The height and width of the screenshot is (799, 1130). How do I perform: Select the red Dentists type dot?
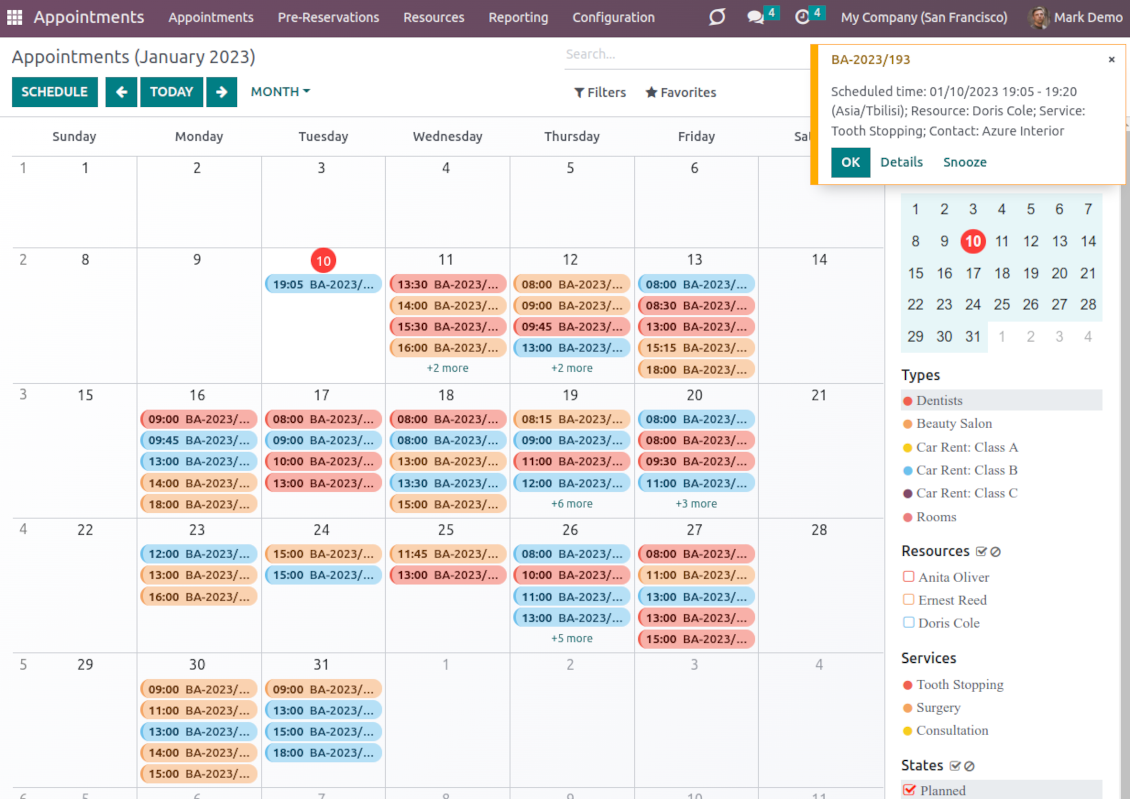click(x=908, y=401)
